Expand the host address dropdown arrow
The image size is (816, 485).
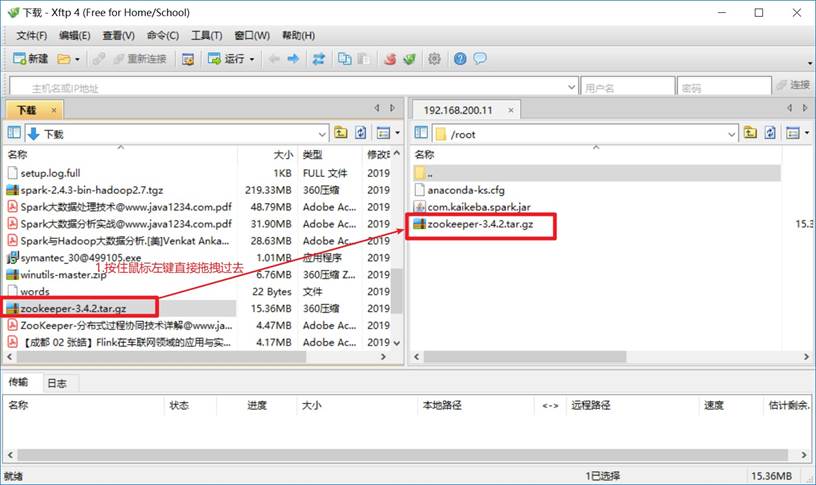pos(571,87)
